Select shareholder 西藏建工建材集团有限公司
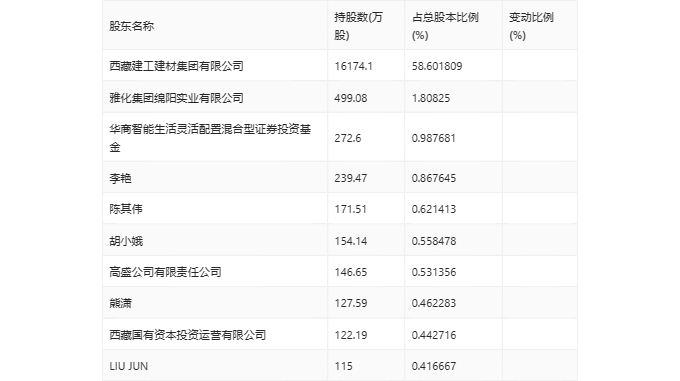The width and height of the screenshot is (680, 381). [176, 66]
